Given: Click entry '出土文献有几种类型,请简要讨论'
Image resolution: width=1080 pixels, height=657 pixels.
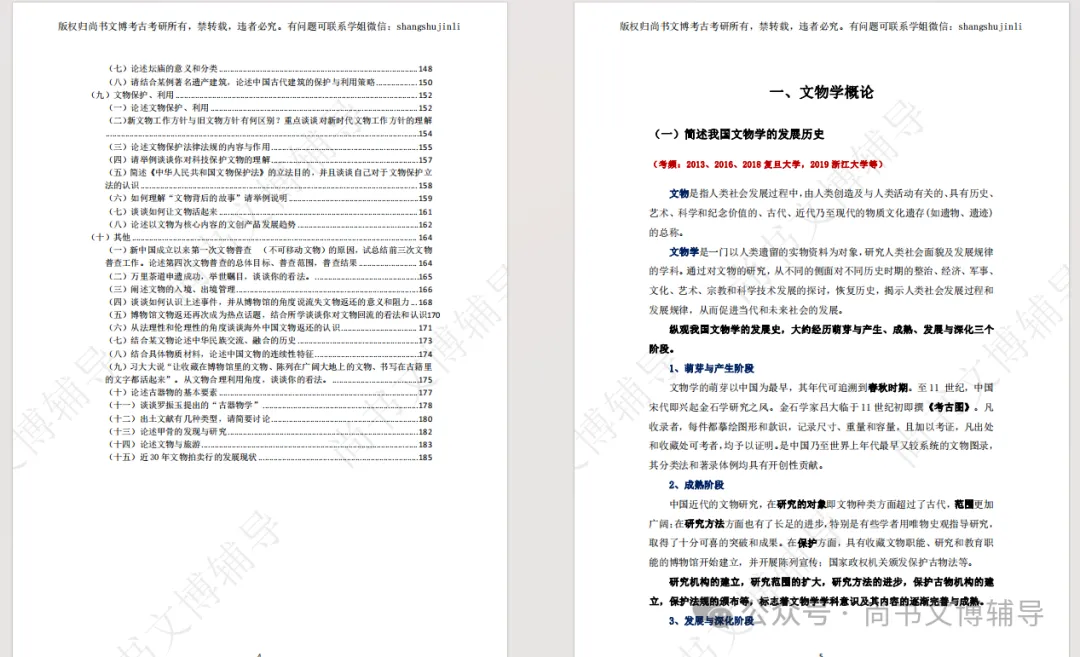Looking at the screenshot, I should click(270, 419).
